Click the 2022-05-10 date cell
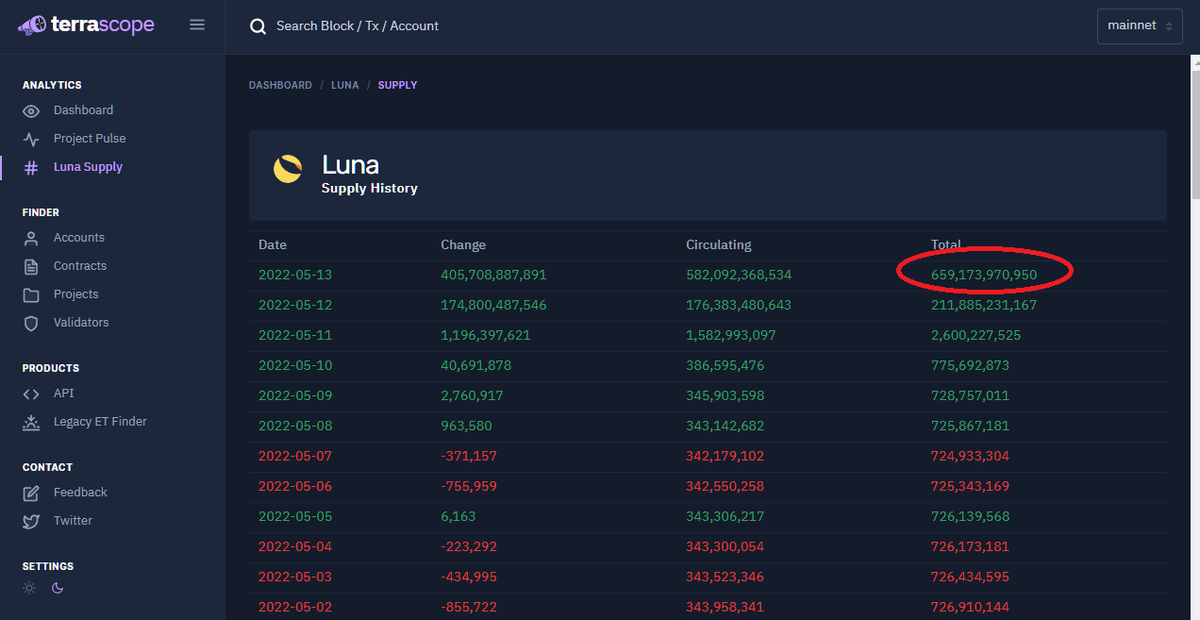Screen dimensions: 1200x620 coord(294,366)
